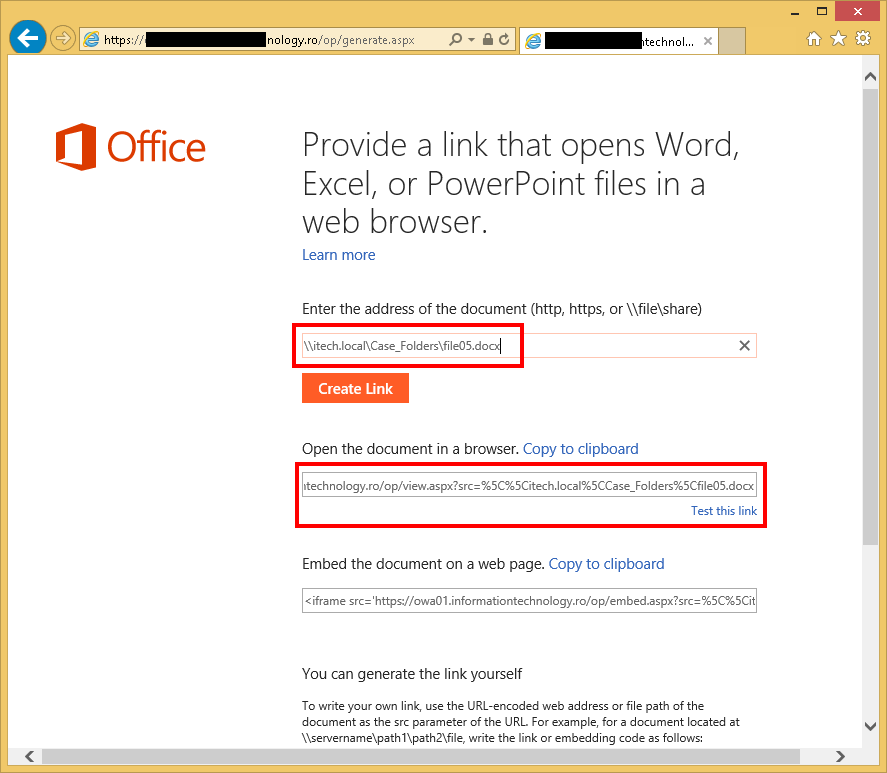Click the Create Link button
Image resolution: width=887 pixels, height=773 pixels.
(x=355, y=388)
